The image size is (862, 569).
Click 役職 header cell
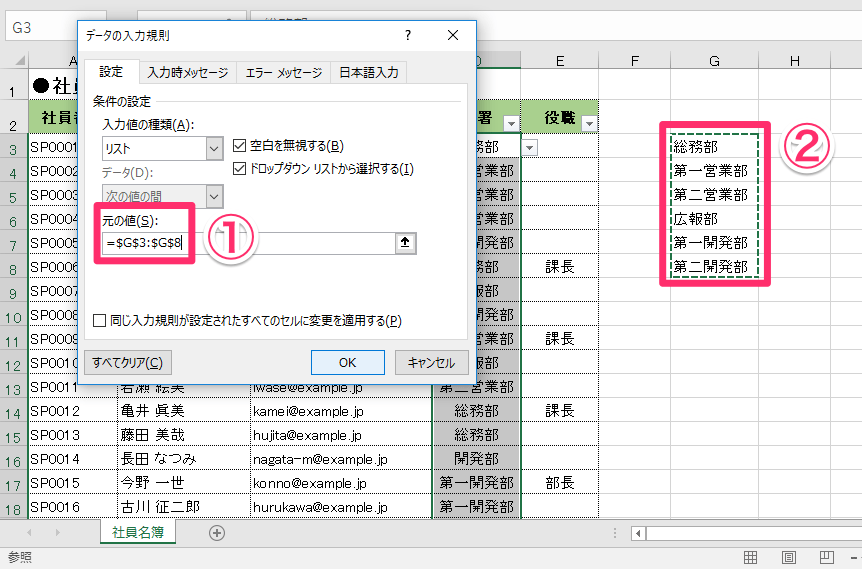pyautogui.click(x=560, y=117)
